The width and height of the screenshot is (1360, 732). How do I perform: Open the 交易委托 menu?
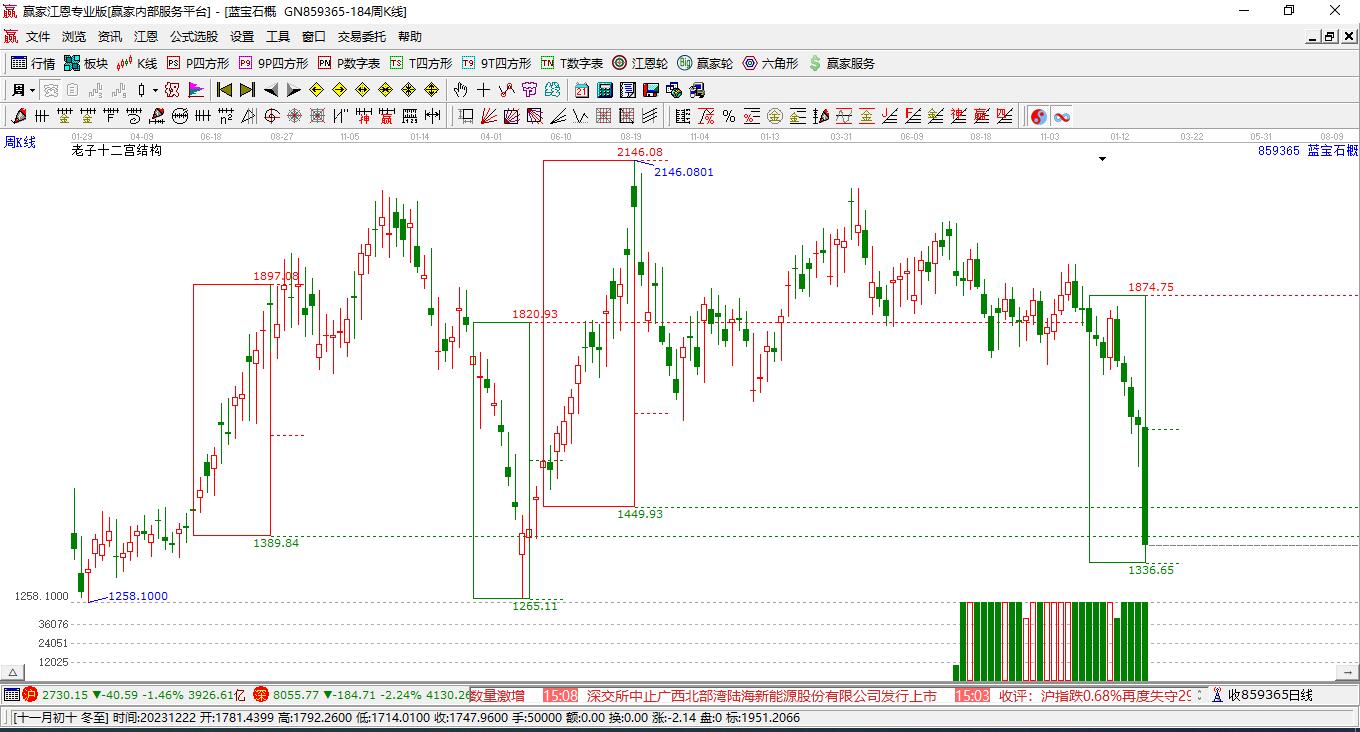361,37
